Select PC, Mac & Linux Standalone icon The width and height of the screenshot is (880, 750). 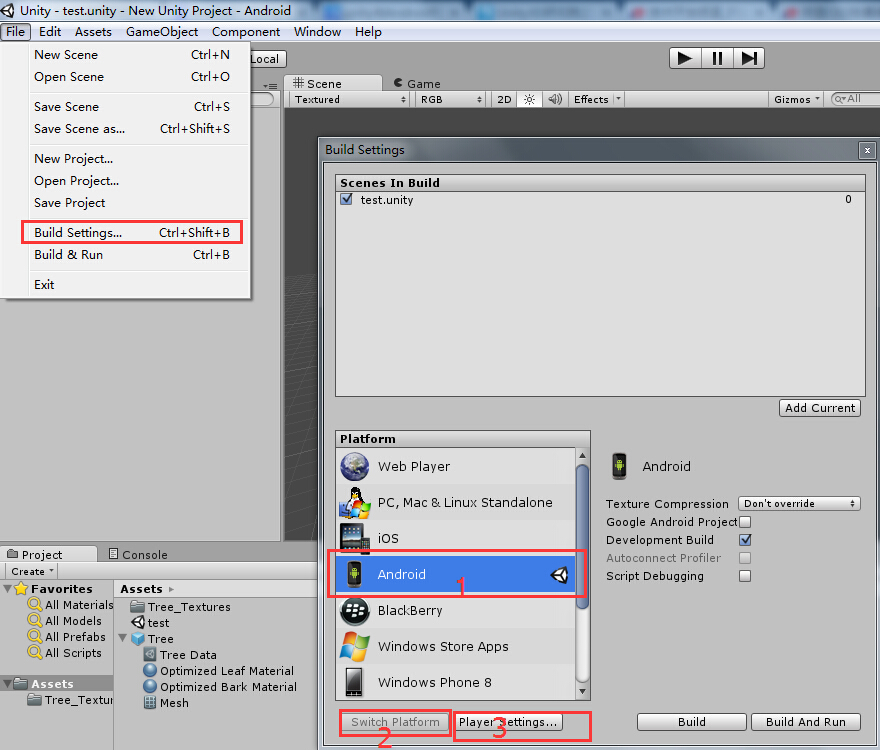tap(355, 502)
